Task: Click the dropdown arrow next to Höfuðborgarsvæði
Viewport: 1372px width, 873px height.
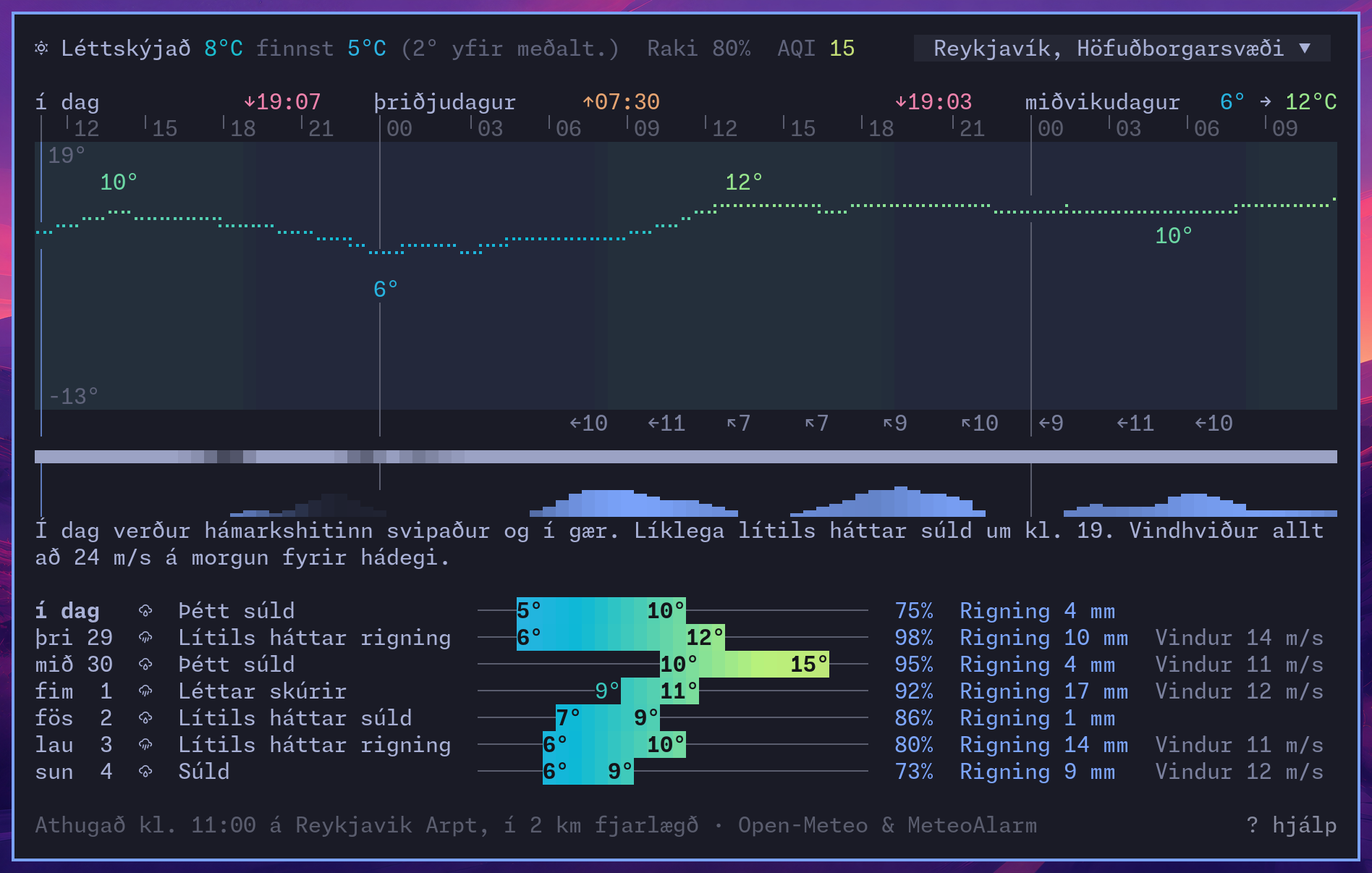Action: point(1305,48)
